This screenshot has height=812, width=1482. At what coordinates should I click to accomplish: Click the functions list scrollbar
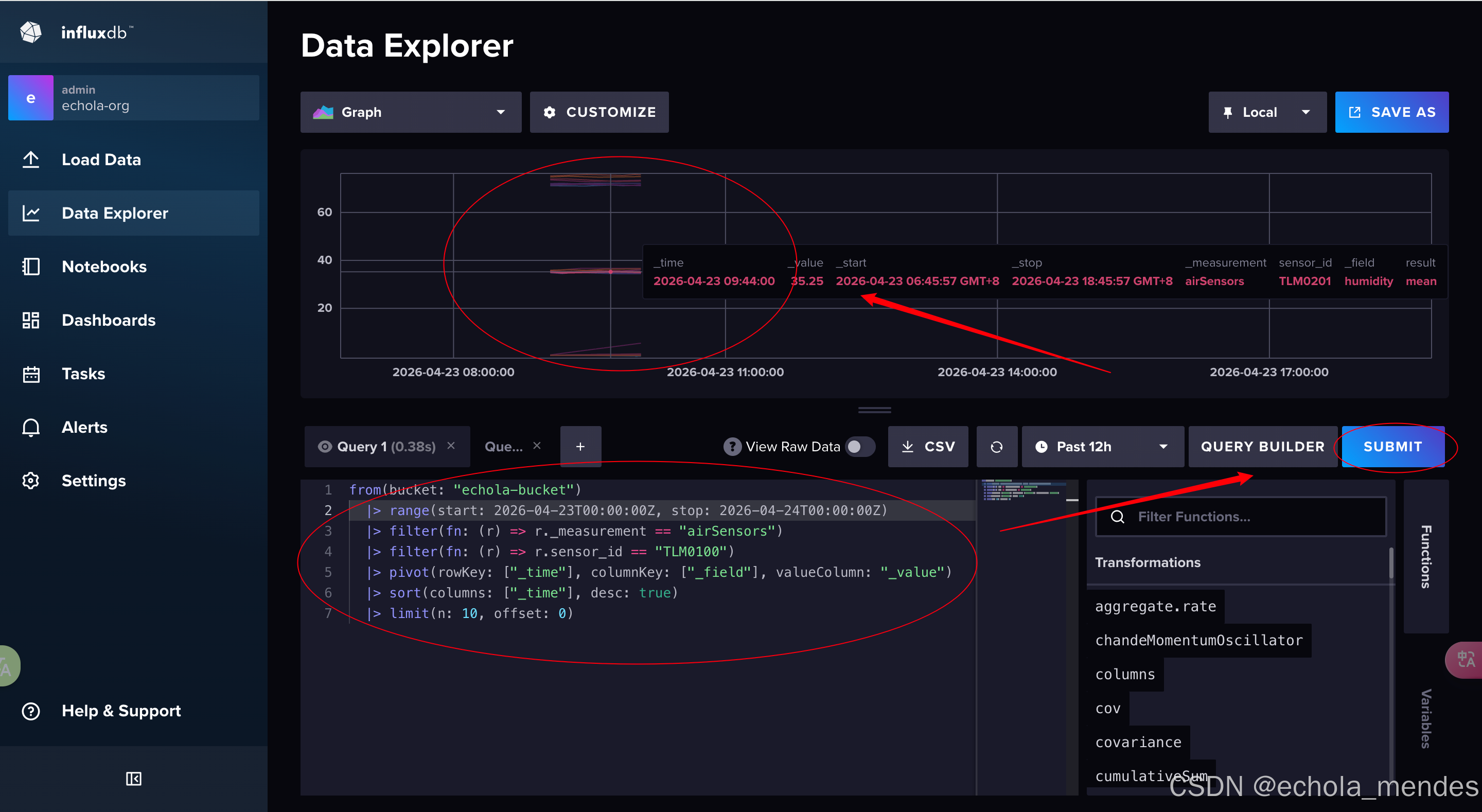coord(1391,564)
